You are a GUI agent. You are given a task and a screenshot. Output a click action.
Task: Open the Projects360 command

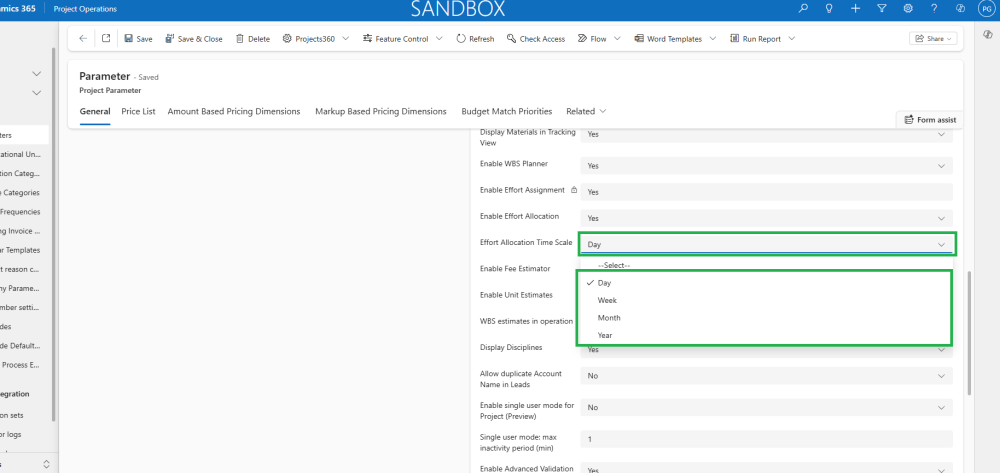309,39
